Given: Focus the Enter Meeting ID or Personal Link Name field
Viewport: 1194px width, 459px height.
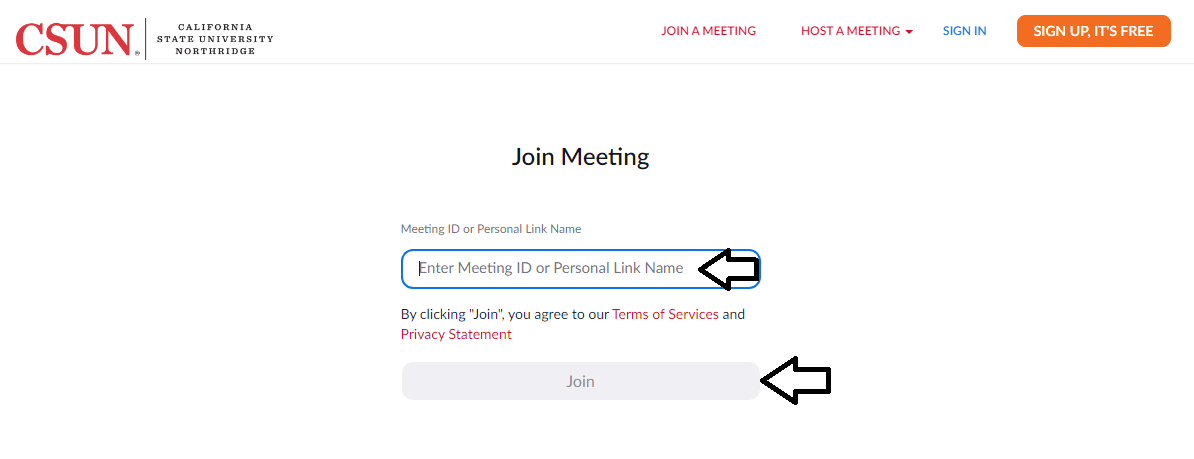Looking at the screenshot, I should click(580, 269).
